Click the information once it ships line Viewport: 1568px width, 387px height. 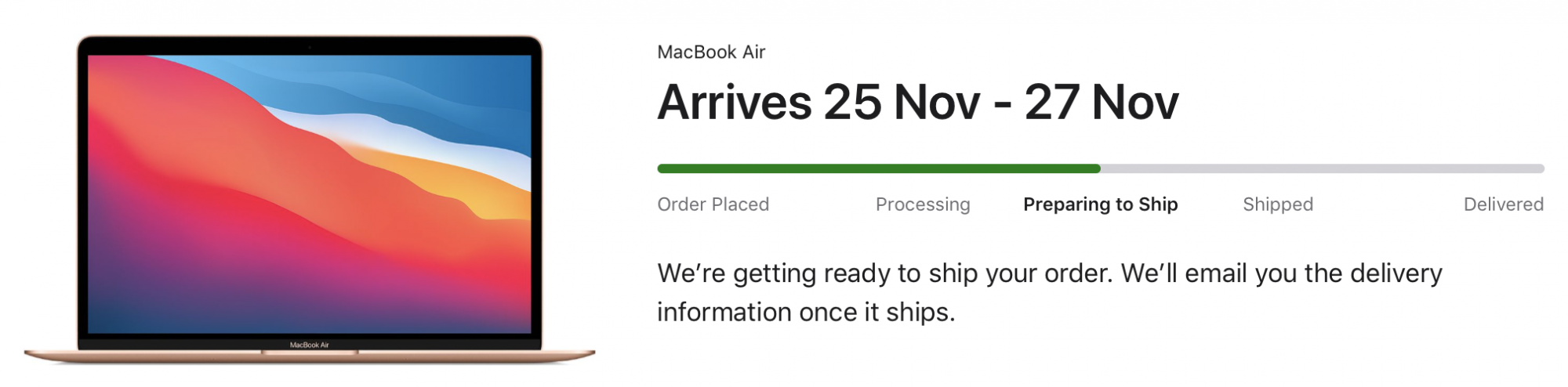point(806,313)
